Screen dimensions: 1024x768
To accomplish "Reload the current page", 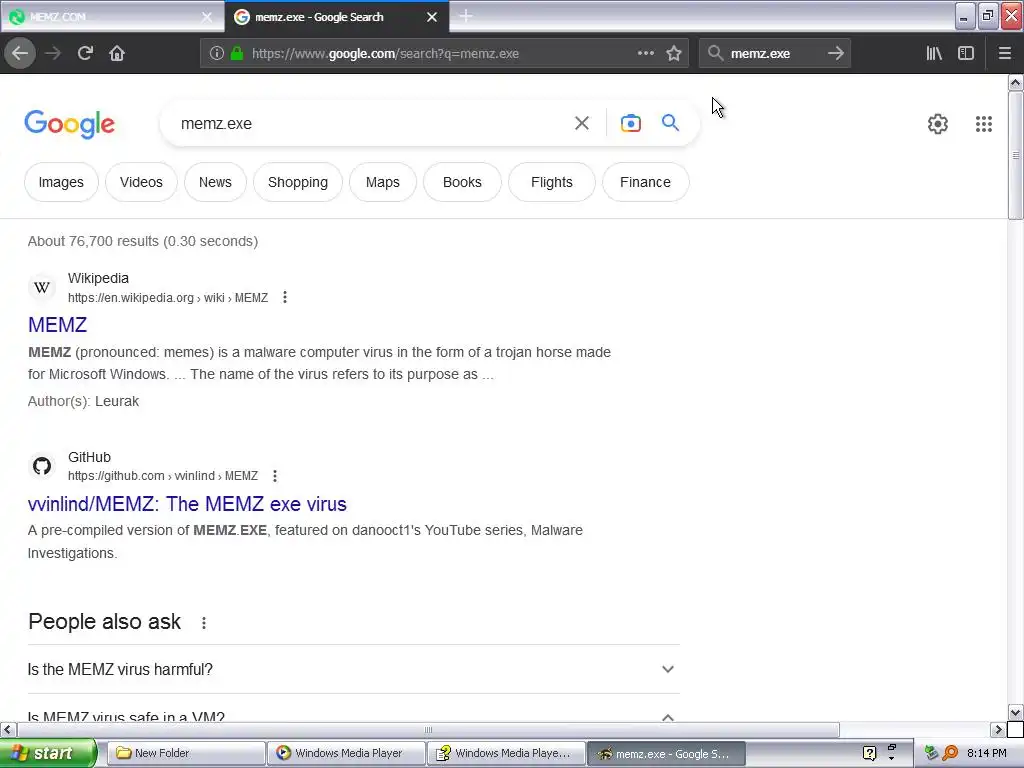I will [85, 54].
